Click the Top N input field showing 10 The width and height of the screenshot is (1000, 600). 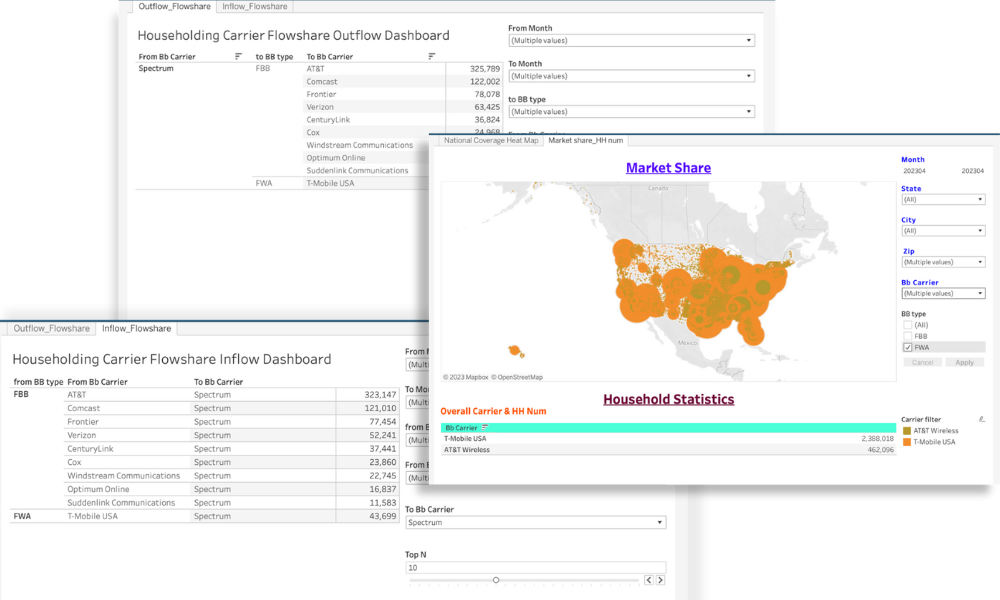[x=536, y=567]
